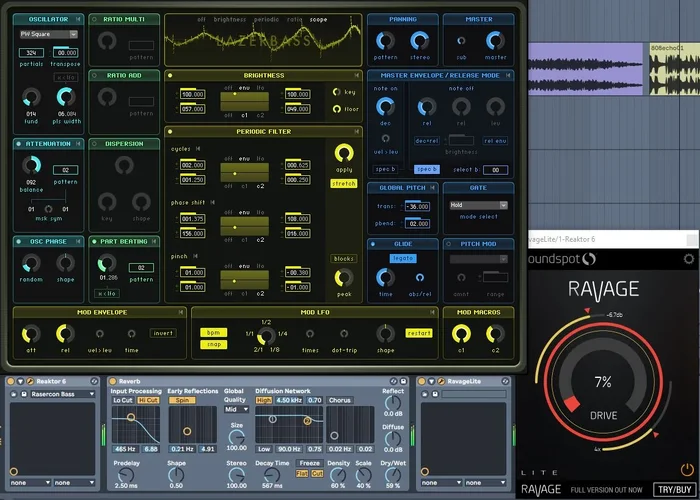This screenshot has width=700, height=500.
Task: Open Reverb Global Quality Mid dropdown
Action: click(237, 409)
